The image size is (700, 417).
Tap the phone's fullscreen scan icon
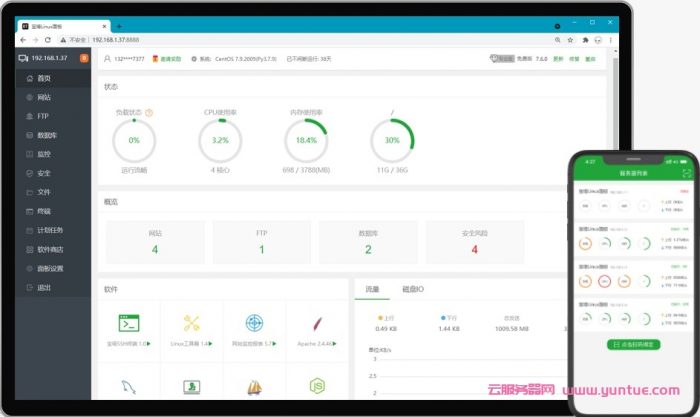coord(686,173)
